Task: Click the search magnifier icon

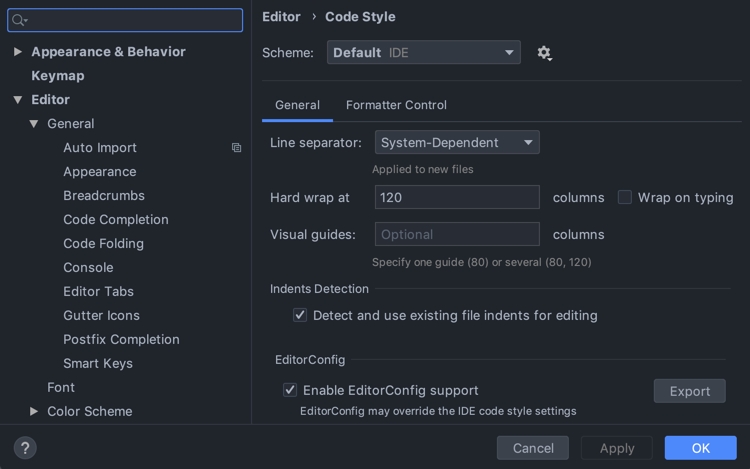Action: 19,20
